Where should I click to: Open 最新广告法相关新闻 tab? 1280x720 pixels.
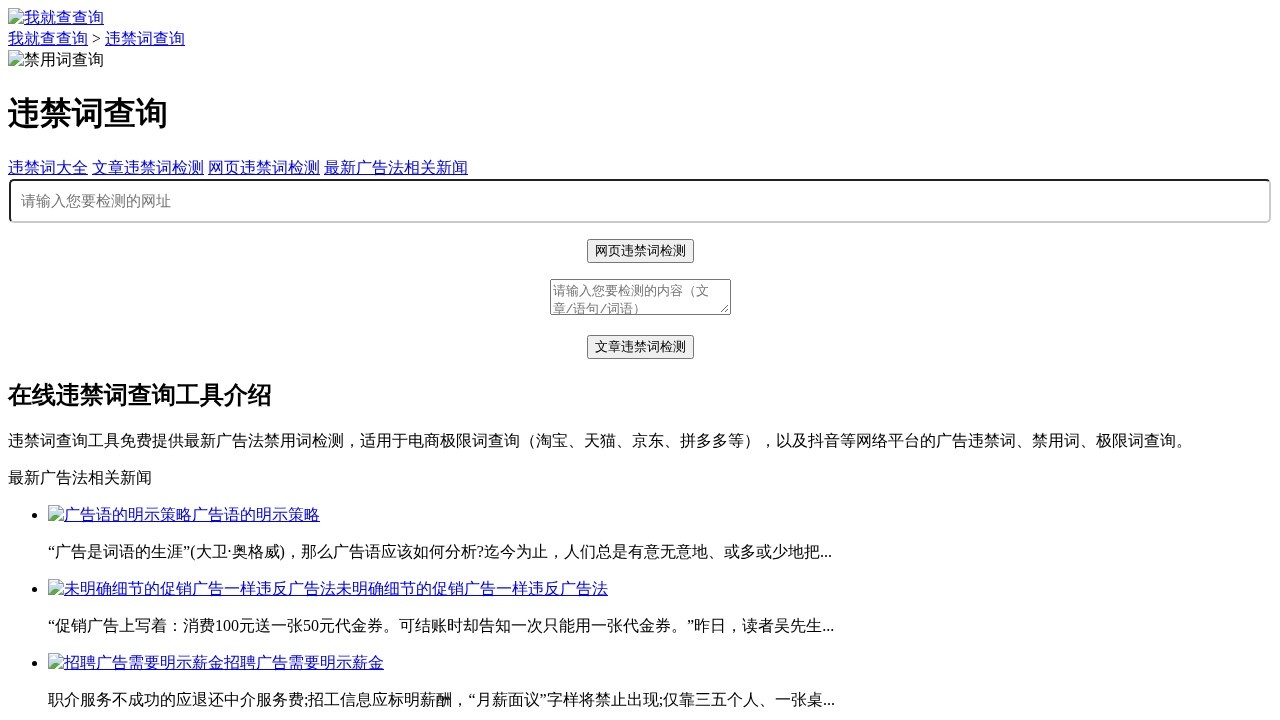coord(396,167)
